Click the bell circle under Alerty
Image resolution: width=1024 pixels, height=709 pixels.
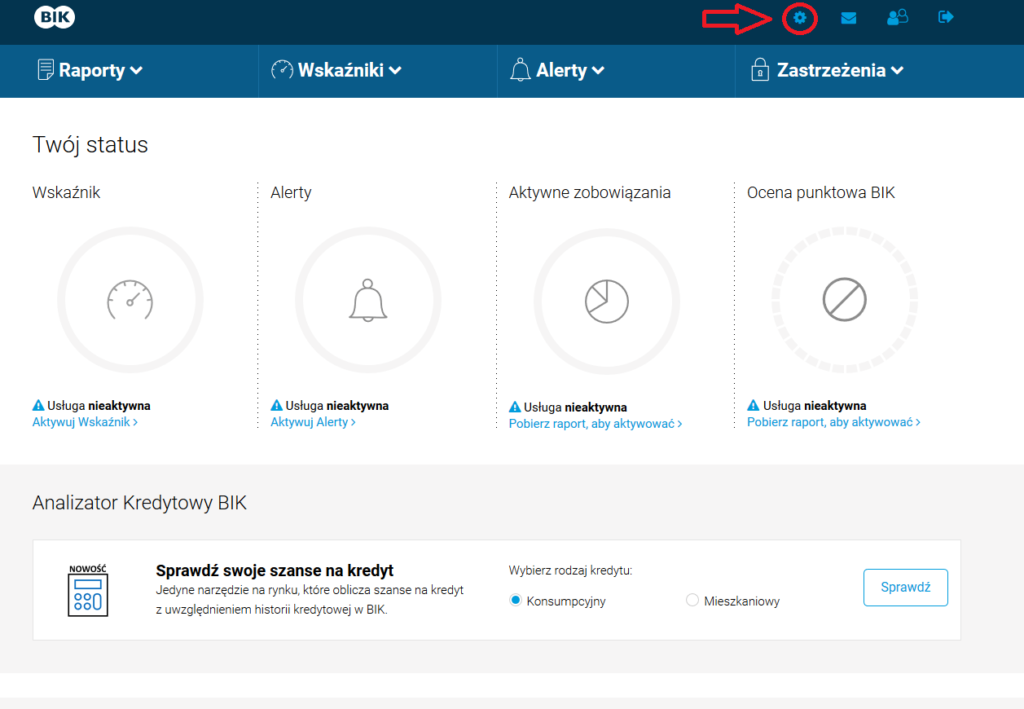coord(368,300)
